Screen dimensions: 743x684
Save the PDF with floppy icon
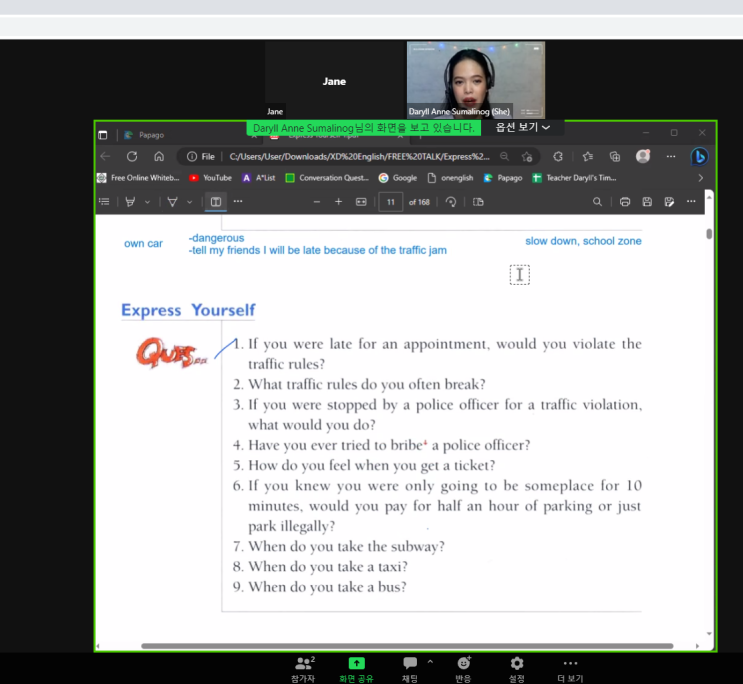tap(647, 202)
